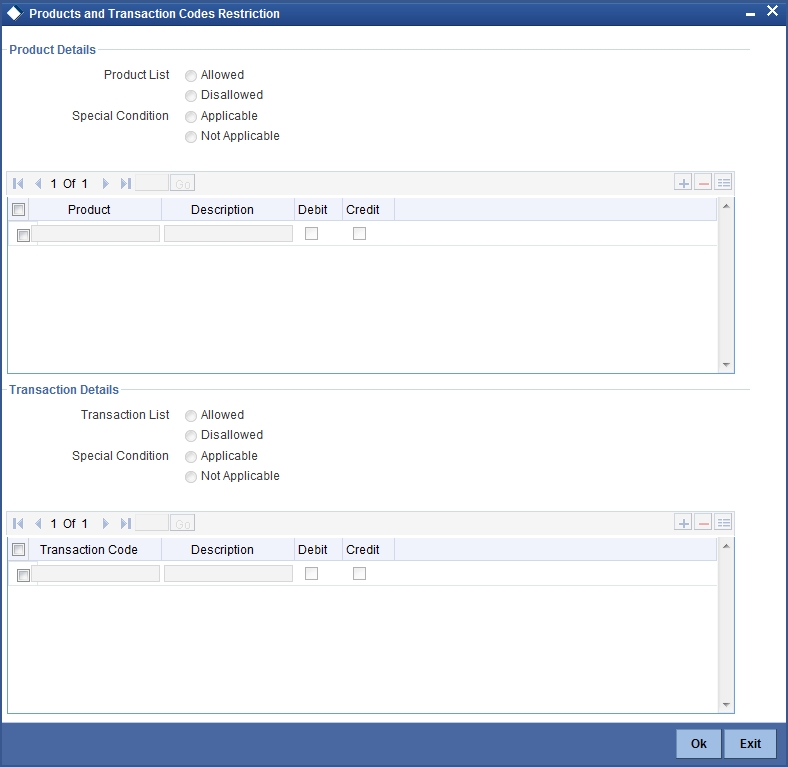Minimize the Restriction window

pos(750,14)
